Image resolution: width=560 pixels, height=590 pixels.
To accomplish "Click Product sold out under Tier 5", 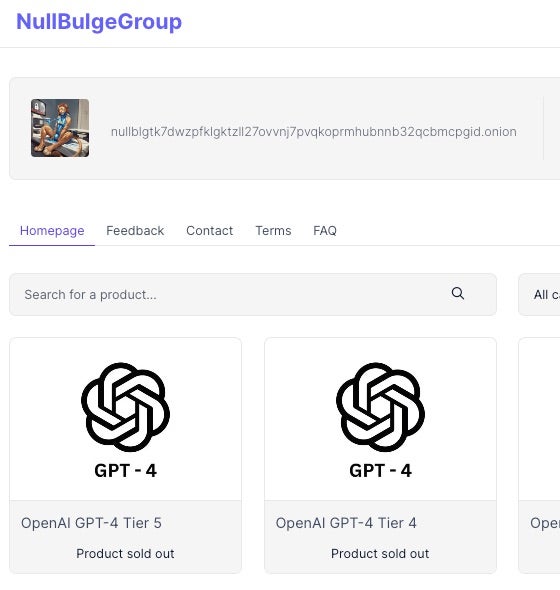I will pyautogui.click(x=125, y=554).
